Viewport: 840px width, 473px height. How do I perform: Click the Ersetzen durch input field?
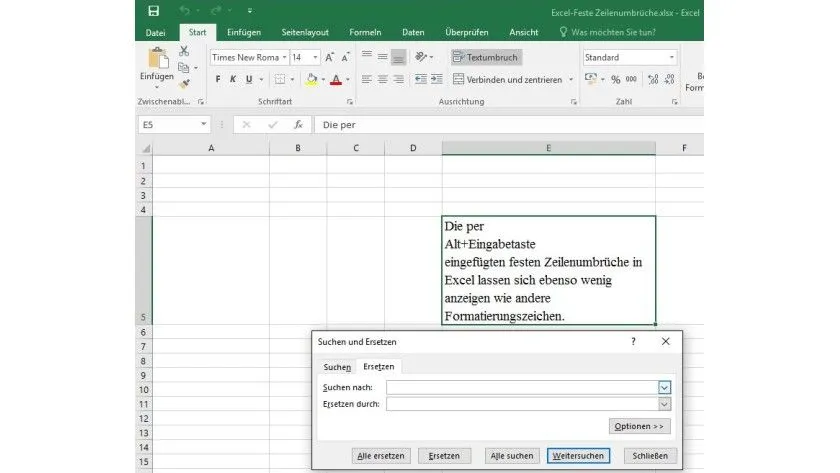522,404
